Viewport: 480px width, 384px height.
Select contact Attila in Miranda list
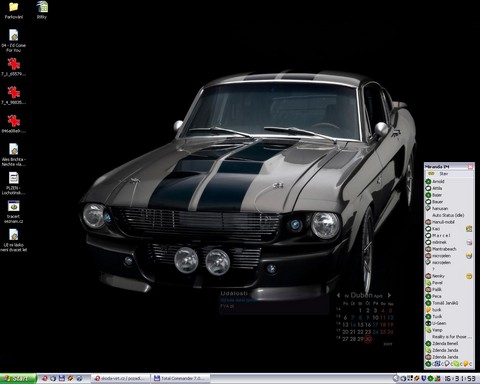(449, 188)
